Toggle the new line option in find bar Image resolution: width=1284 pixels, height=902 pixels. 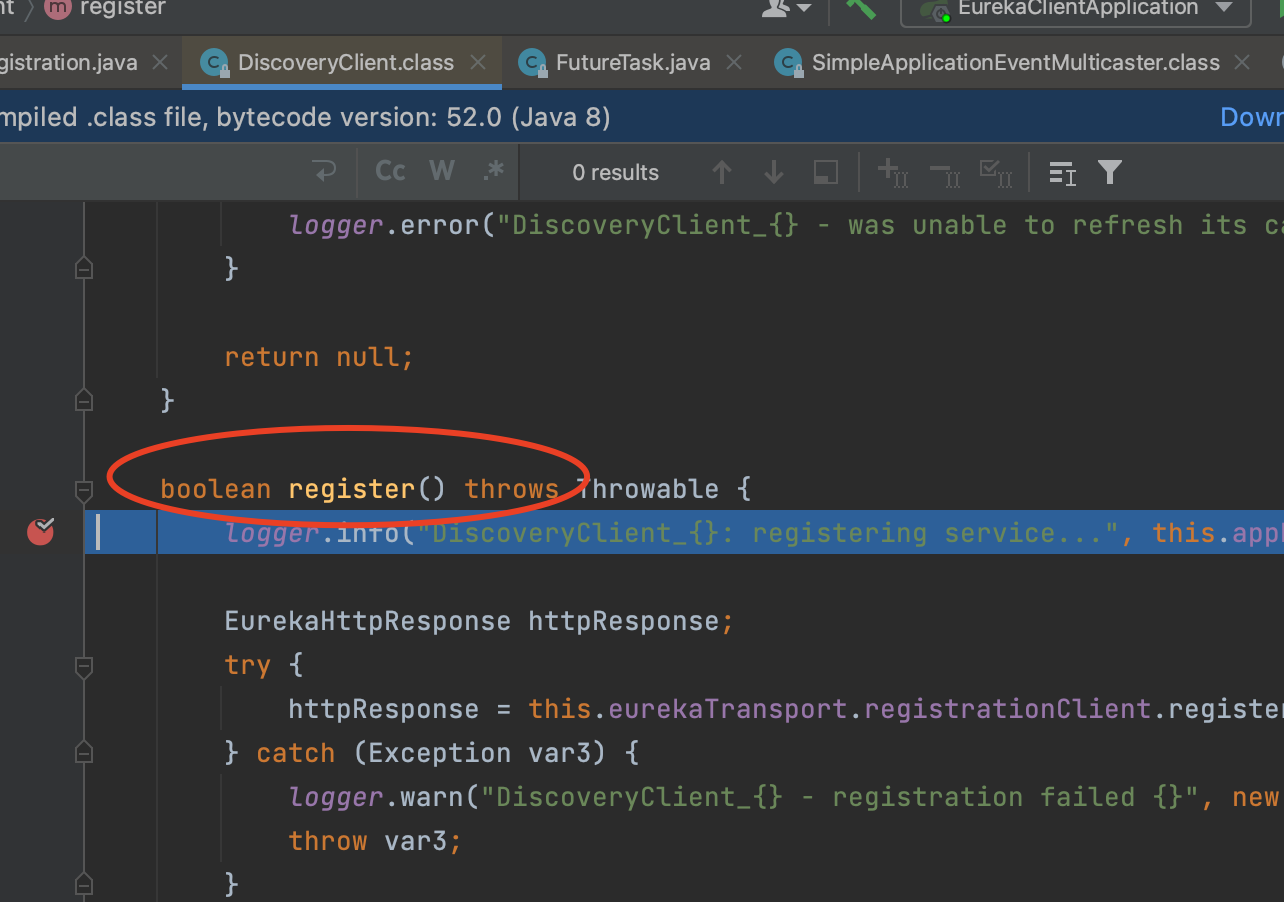pos(325,172)
